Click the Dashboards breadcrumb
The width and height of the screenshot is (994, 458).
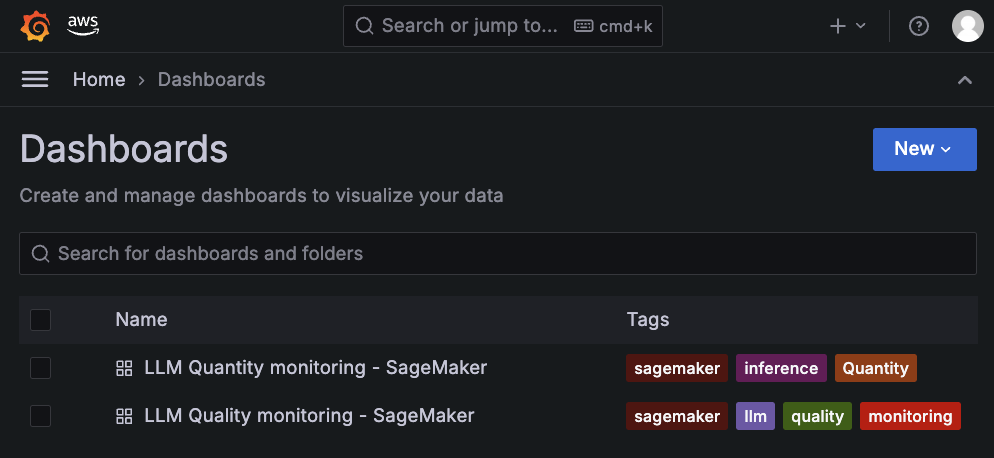(211, 79)
